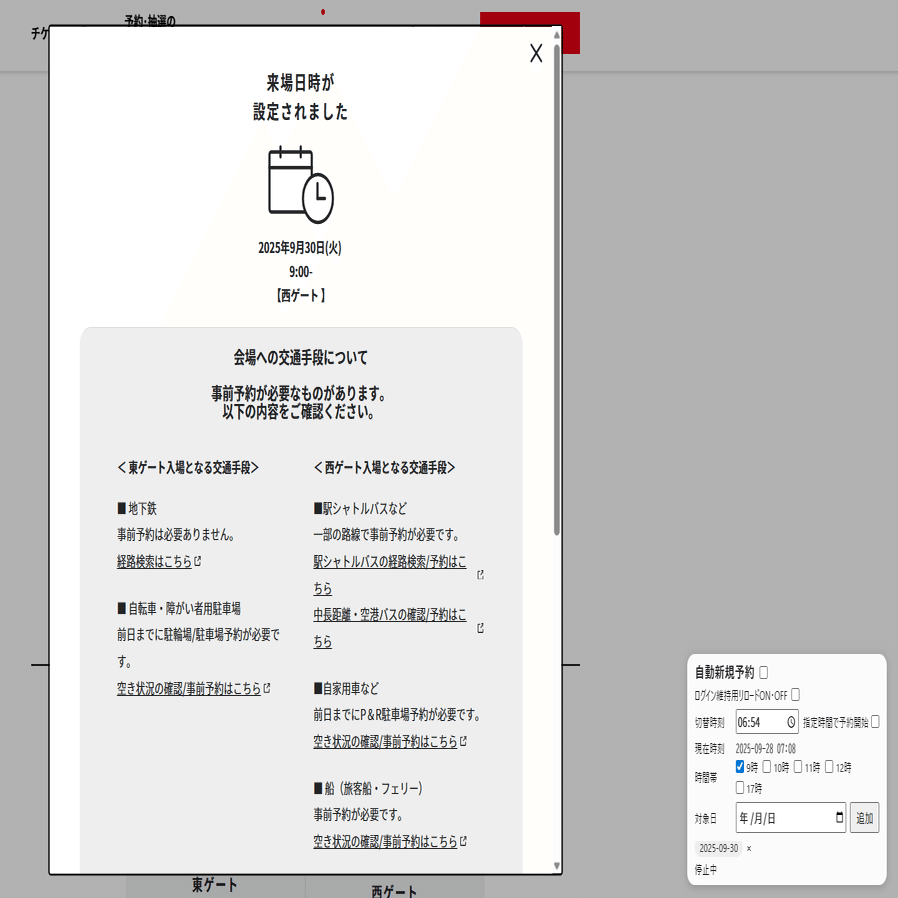The height and width of the screenshot is (898, 898).
Task: Check the 12時 time slot
Action: 829,767
